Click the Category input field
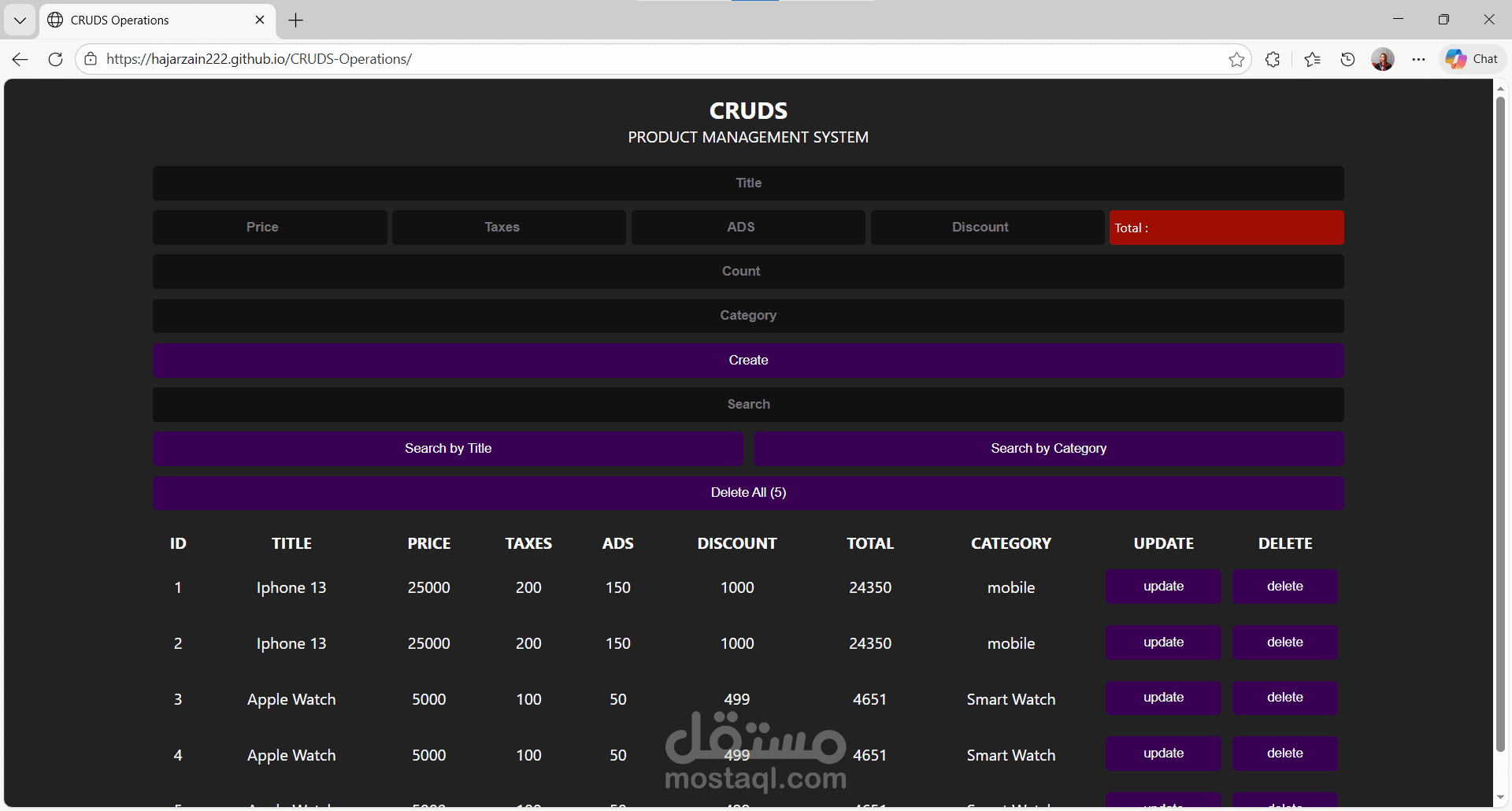Viewport: 1512px width, 811px height. click(x=748, y=315)
